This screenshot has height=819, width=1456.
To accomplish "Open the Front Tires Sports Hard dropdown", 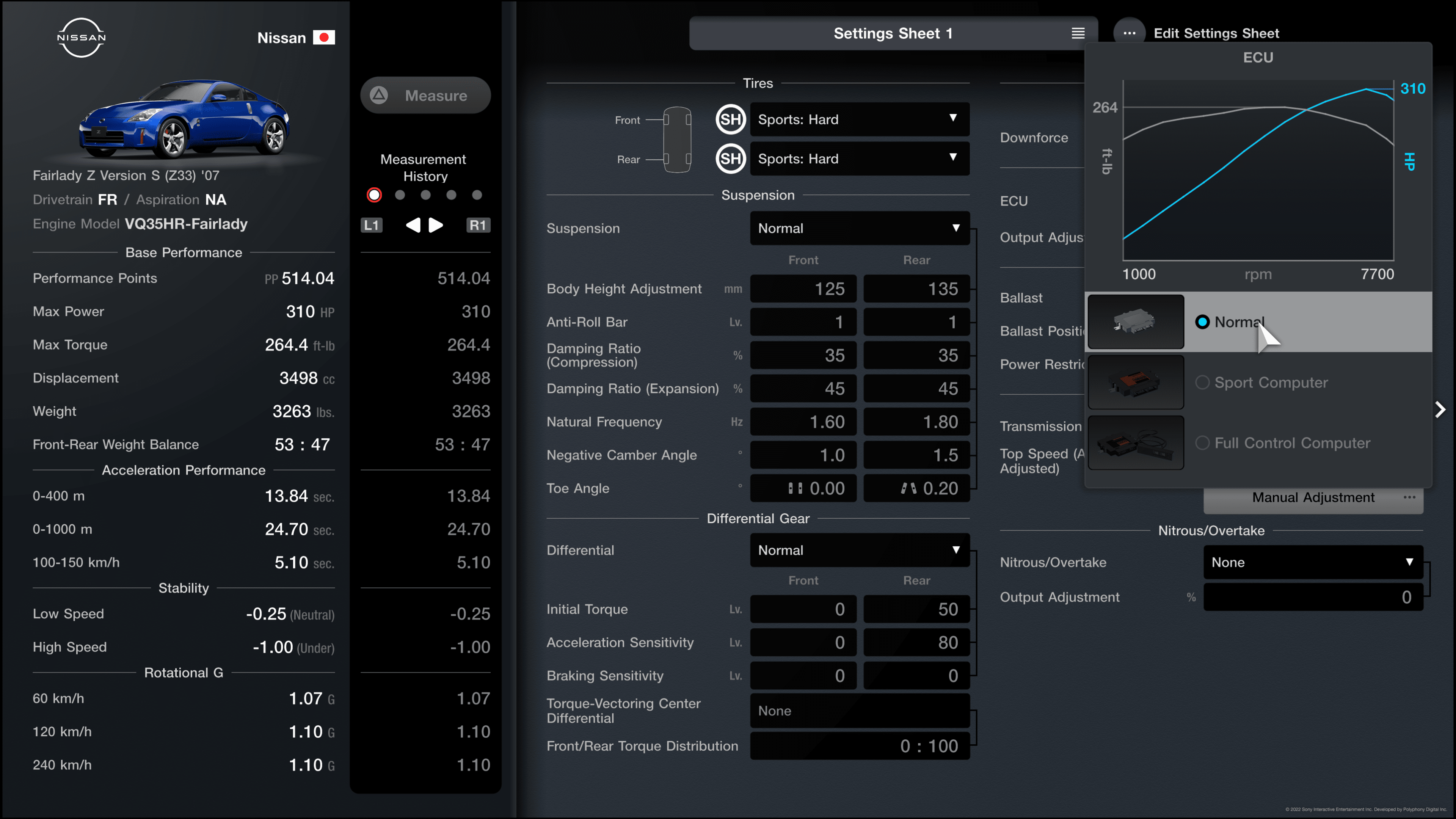I will pyautogui.click(x=855, y=119).
